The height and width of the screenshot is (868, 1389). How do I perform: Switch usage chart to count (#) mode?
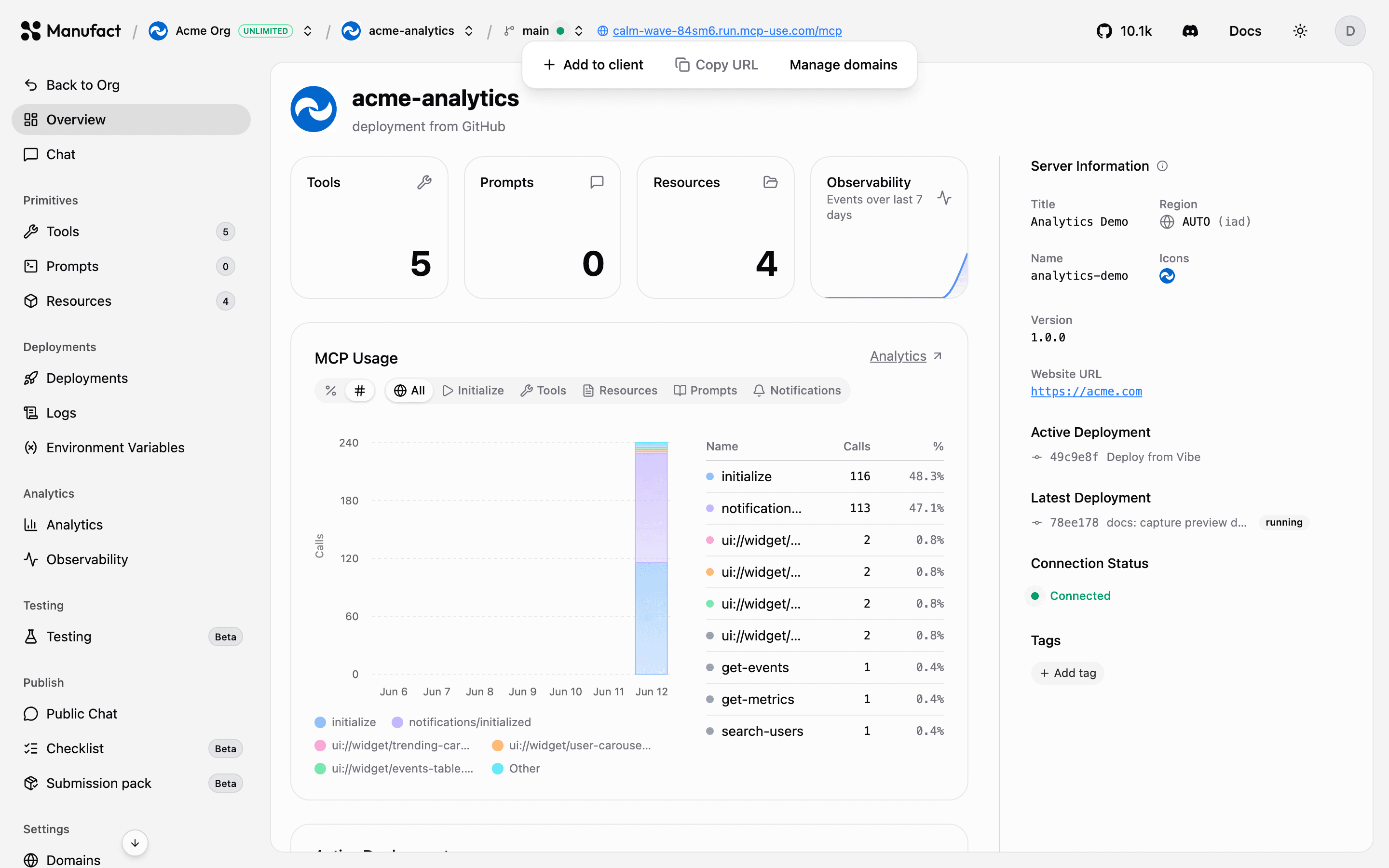360,391
